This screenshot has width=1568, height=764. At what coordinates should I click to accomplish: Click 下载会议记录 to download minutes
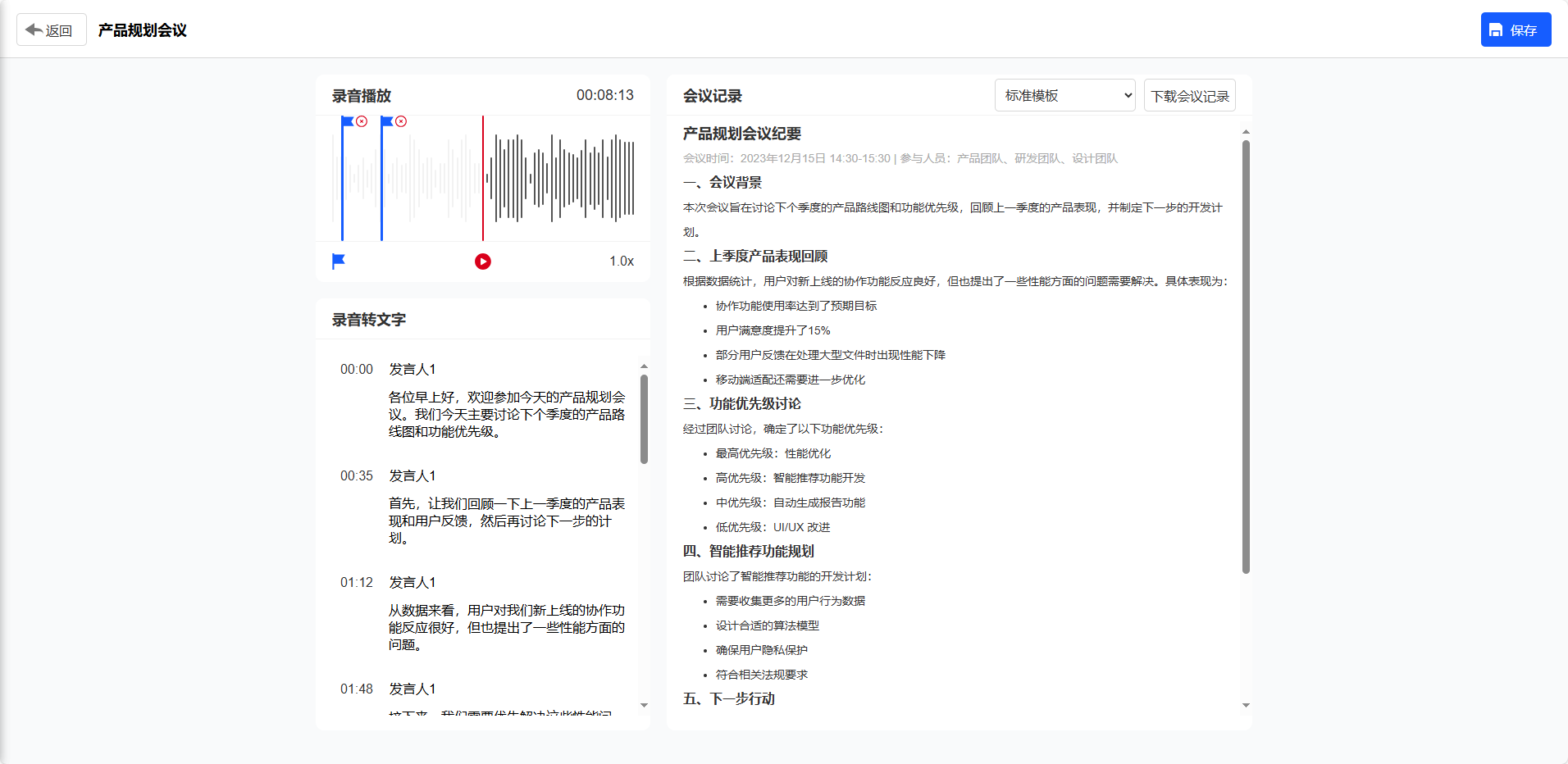pos(1189,96)
